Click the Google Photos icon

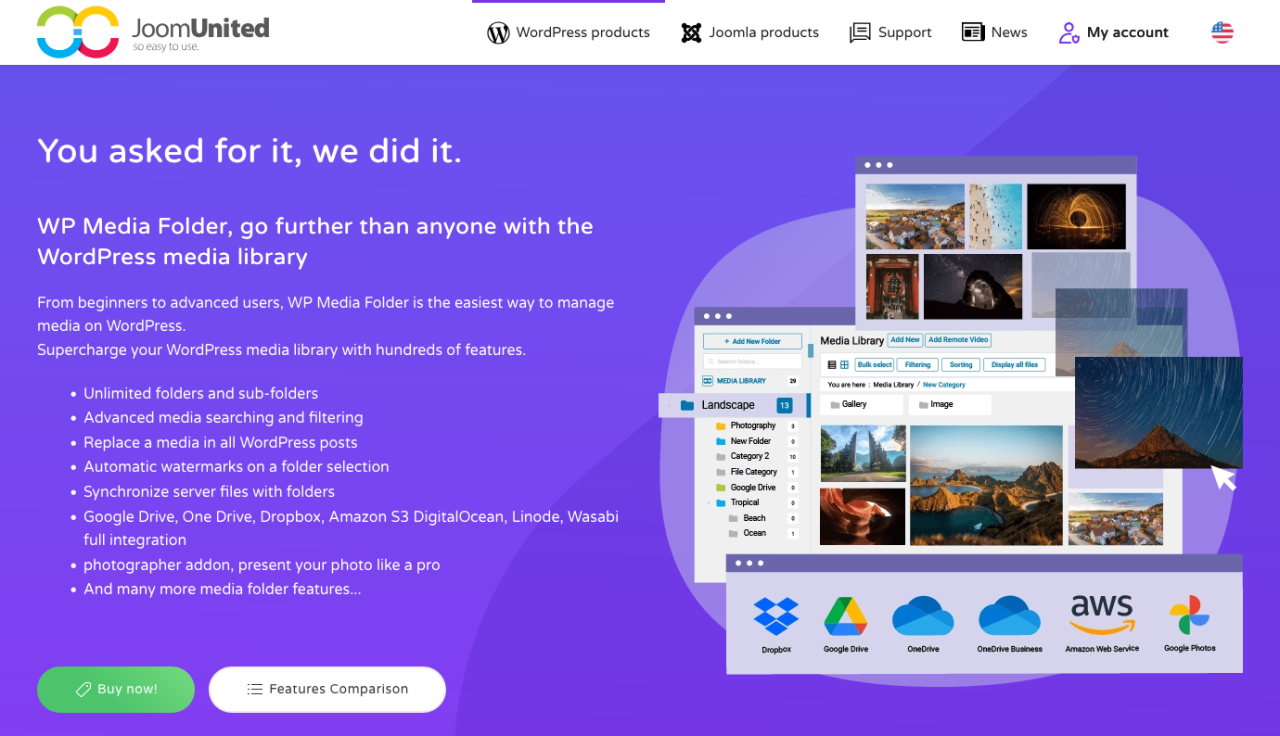1189,615
